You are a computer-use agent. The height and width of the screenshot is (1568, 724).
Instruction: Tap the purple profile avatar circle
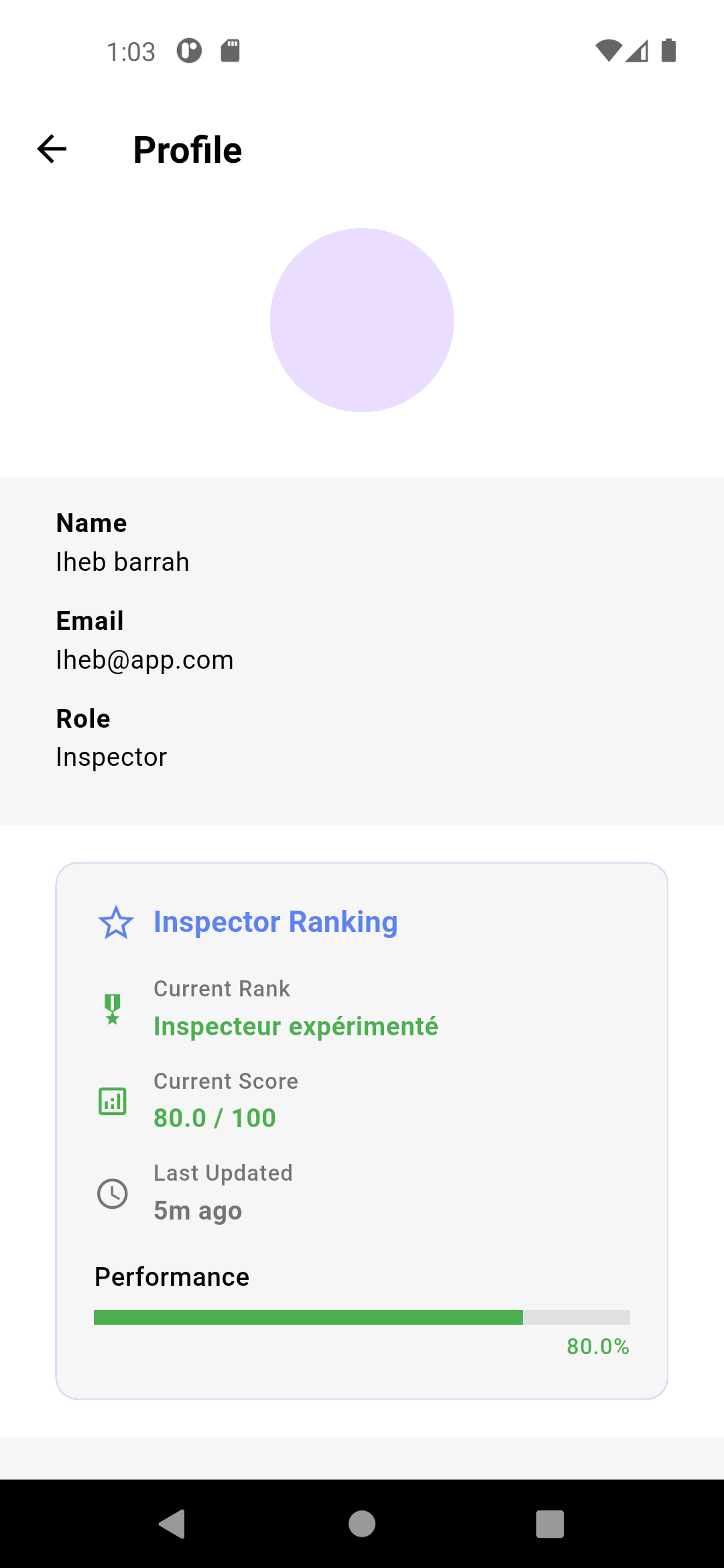coord(362,320)
